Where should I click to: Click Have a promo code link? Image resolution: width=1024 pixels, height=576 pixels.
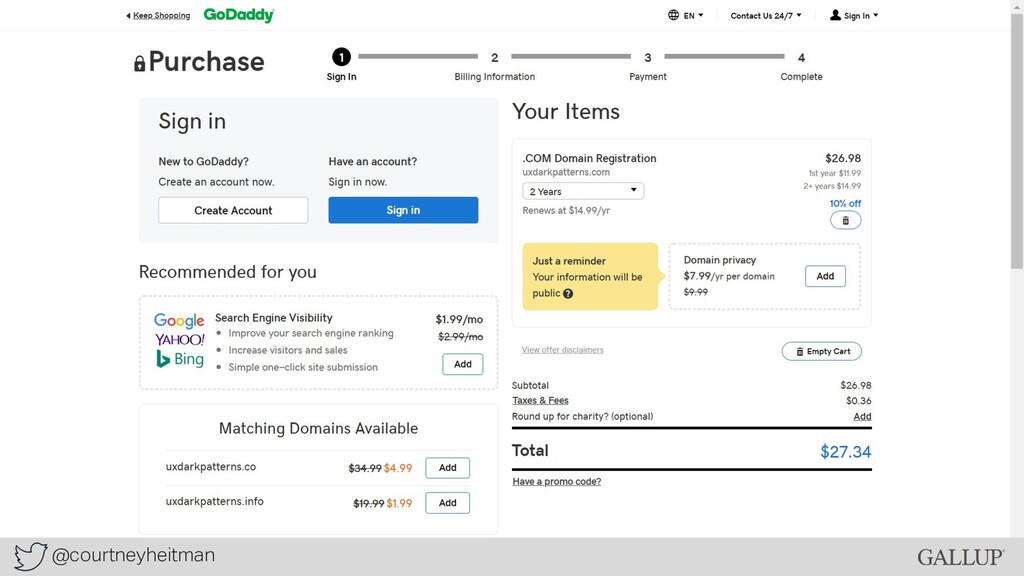[556, 481]
